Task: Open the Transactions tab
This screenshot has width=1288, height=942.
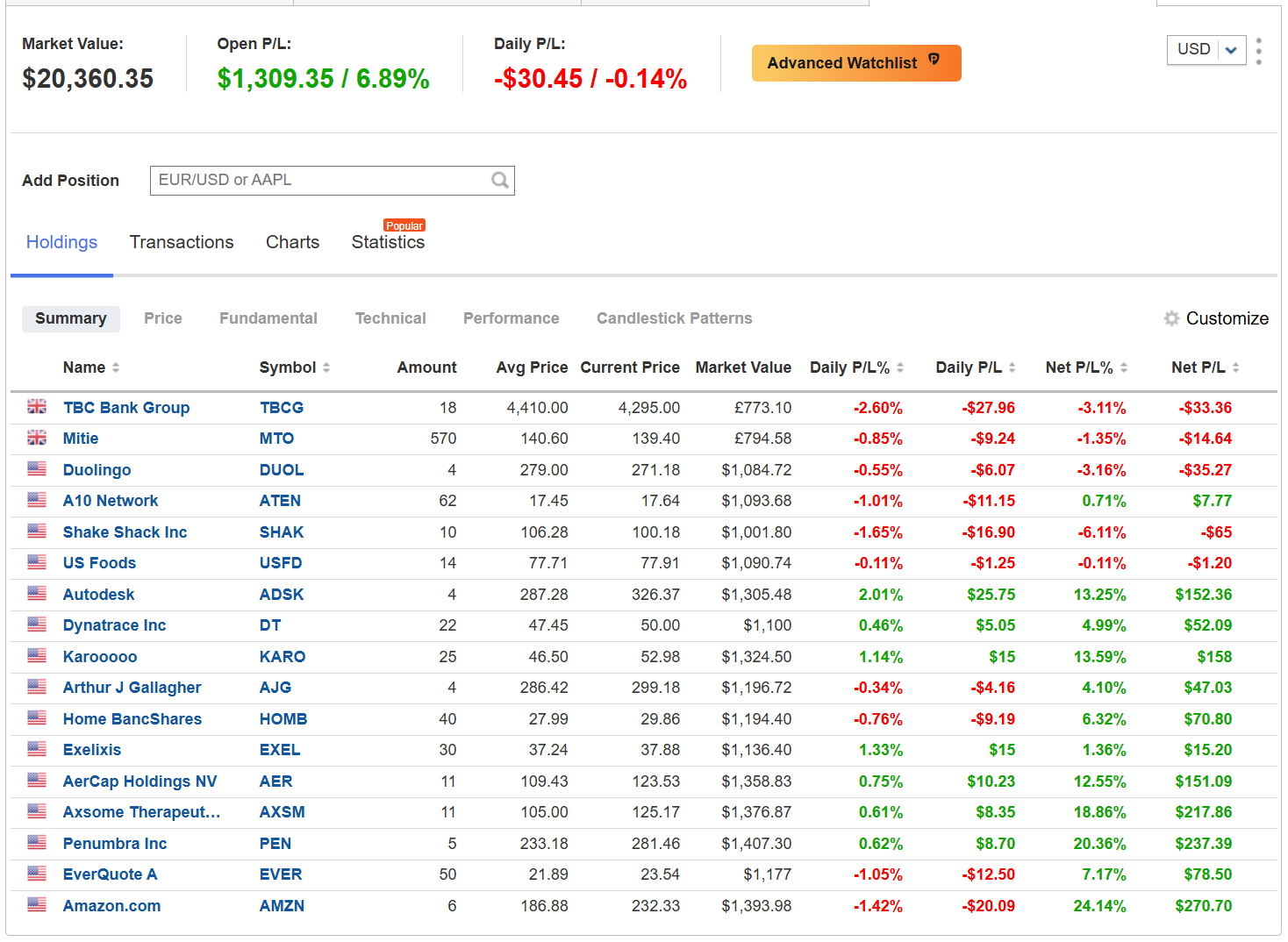Action: coord(182,242)
